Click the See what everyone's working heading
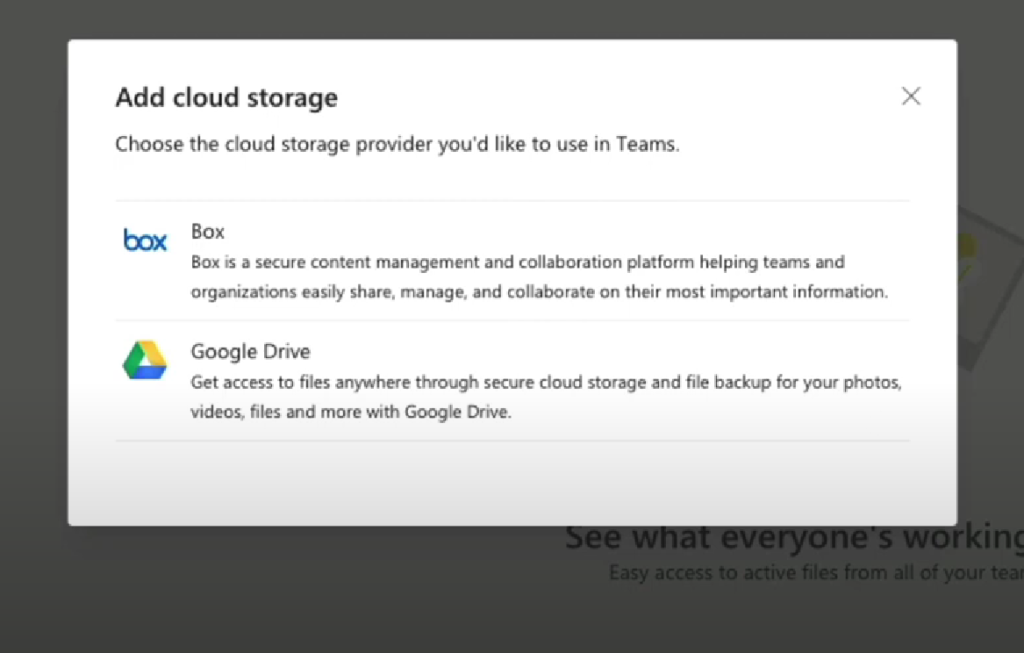Image resolution: width=1024 pixels, height=653 pixels. (790, 537)
